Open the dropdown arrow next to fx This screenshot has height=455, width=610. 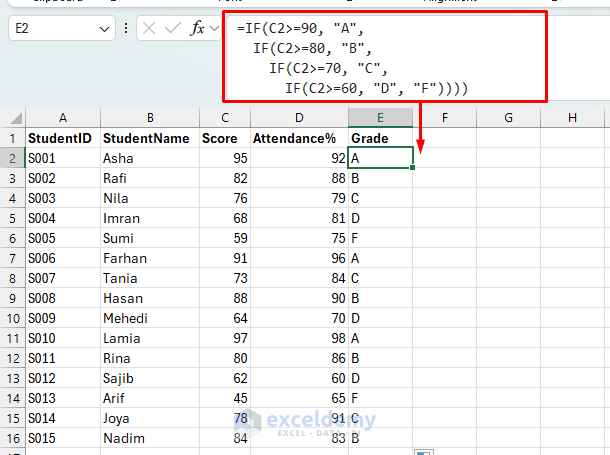coord(214,28)
